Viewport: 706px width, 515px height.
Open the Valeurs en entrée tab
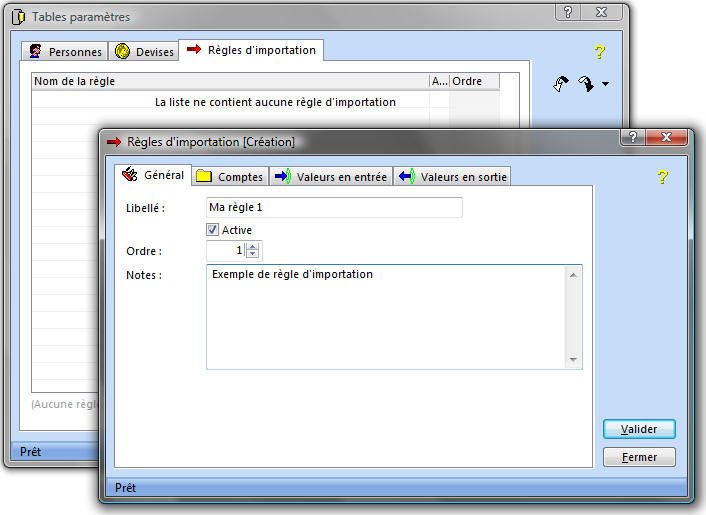pos(331,177)
